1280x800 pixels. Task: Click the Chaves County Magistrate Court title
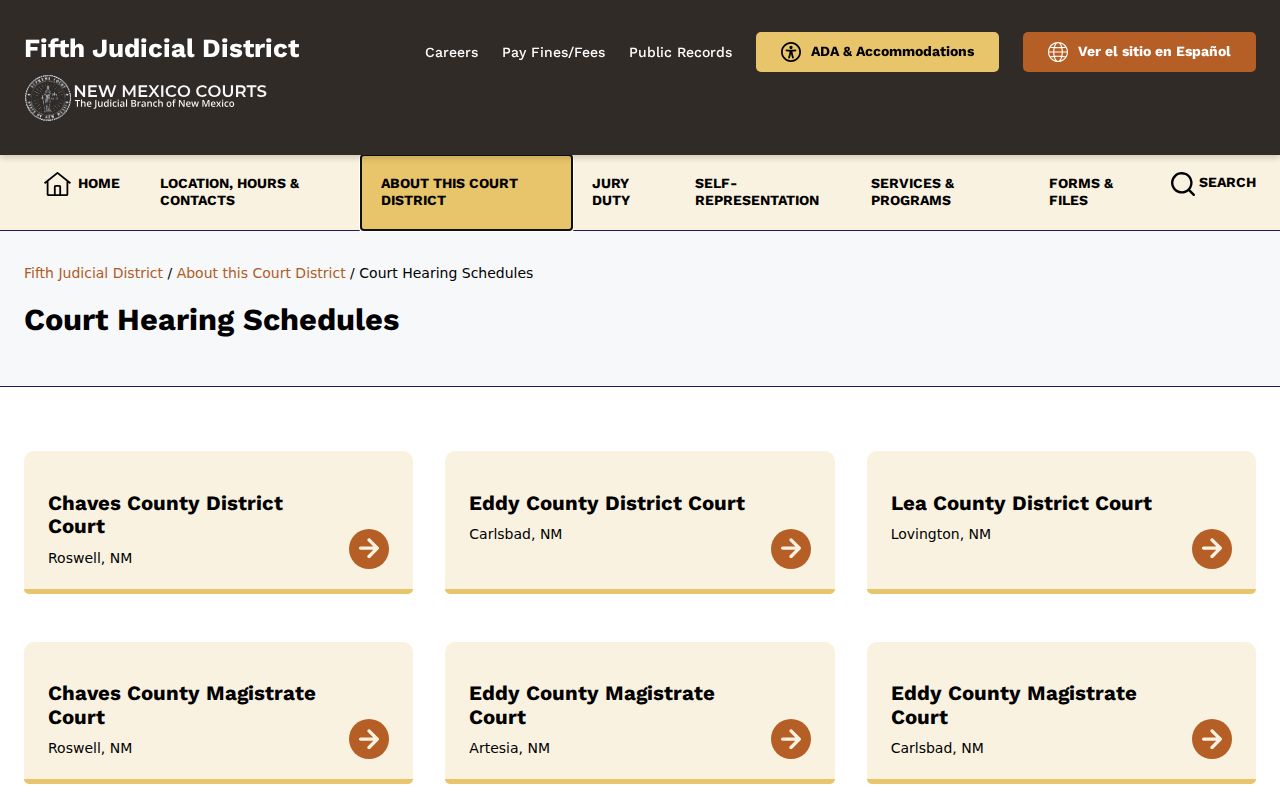(182, 705)
